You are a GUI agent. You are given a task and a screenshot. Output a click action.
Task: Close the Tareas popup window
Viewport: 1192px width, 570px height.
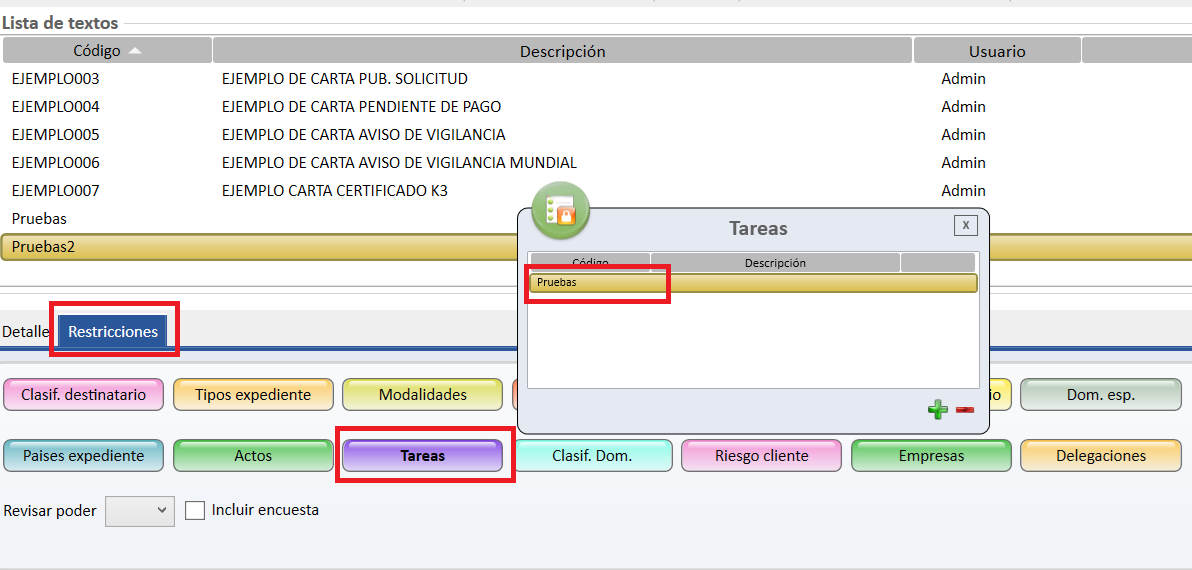965,225
